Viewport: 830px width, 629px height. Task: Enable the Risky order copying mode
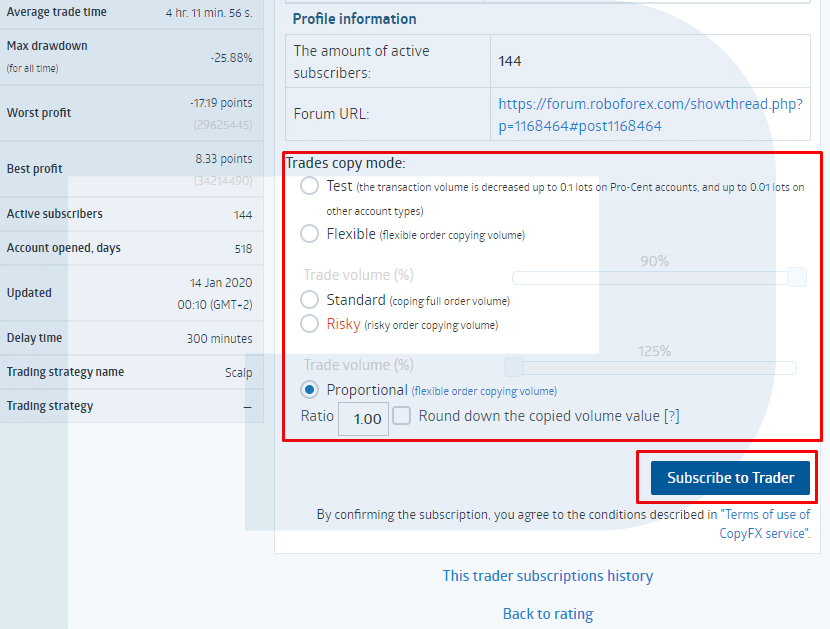[309, 323]
